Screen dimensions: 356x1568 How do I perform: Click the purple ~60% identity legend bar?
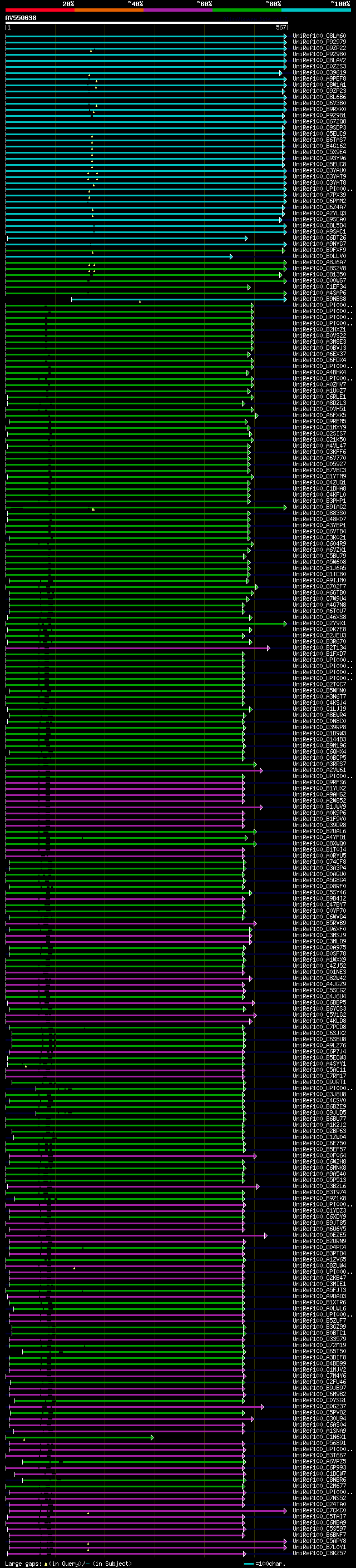click(x=179, y=10)
